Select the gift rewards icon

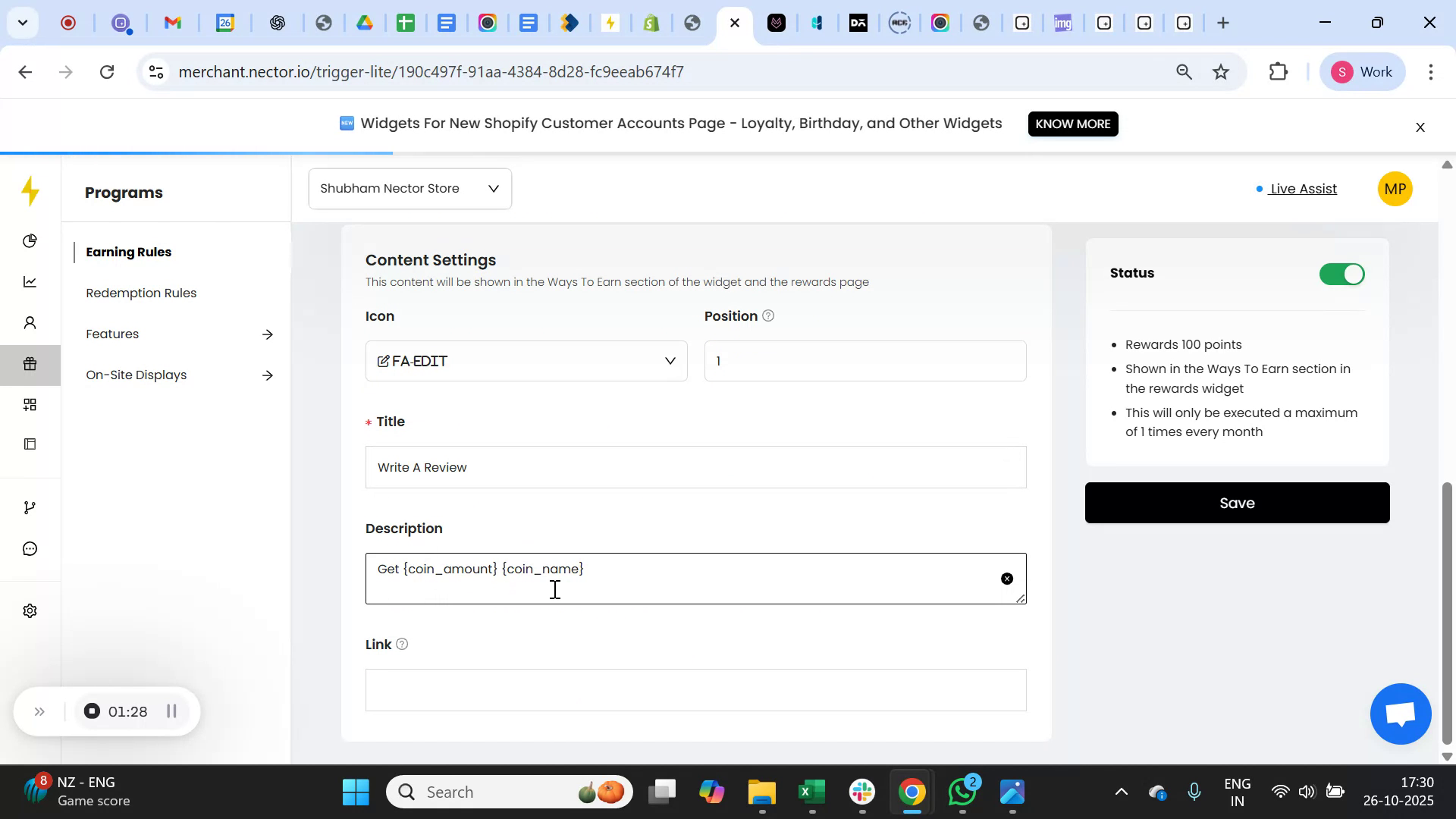click(x=30, y=364)
